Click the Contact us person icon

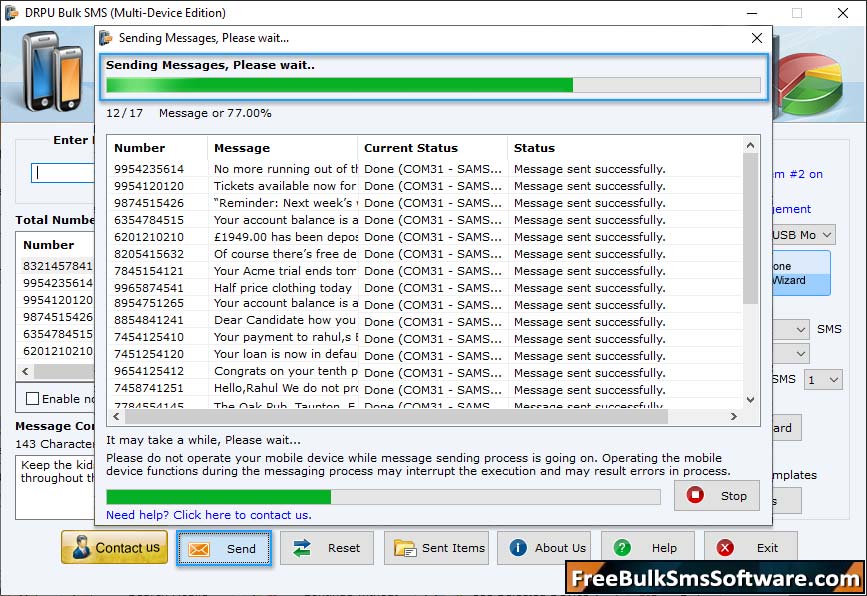pyautogui.click(x=81, y=547)
